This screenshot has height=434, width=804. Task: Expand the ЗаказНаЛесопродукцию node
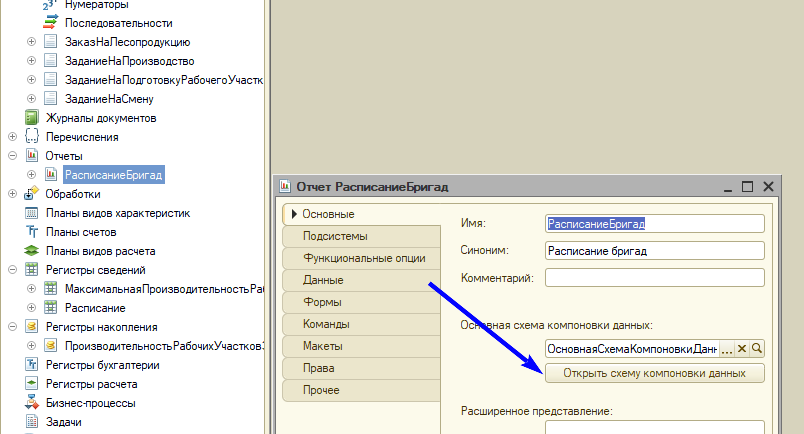[x=31, y=42]
